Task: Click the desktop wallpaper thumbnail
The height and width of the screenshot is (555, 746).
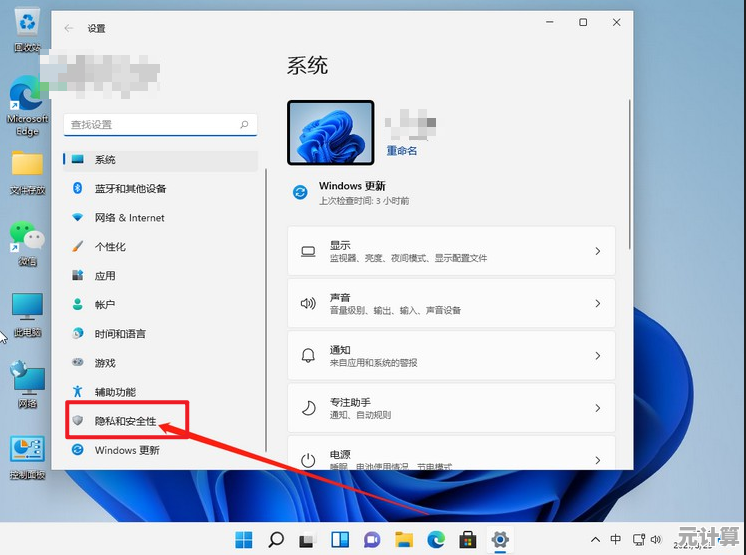Action: (330, 133)
